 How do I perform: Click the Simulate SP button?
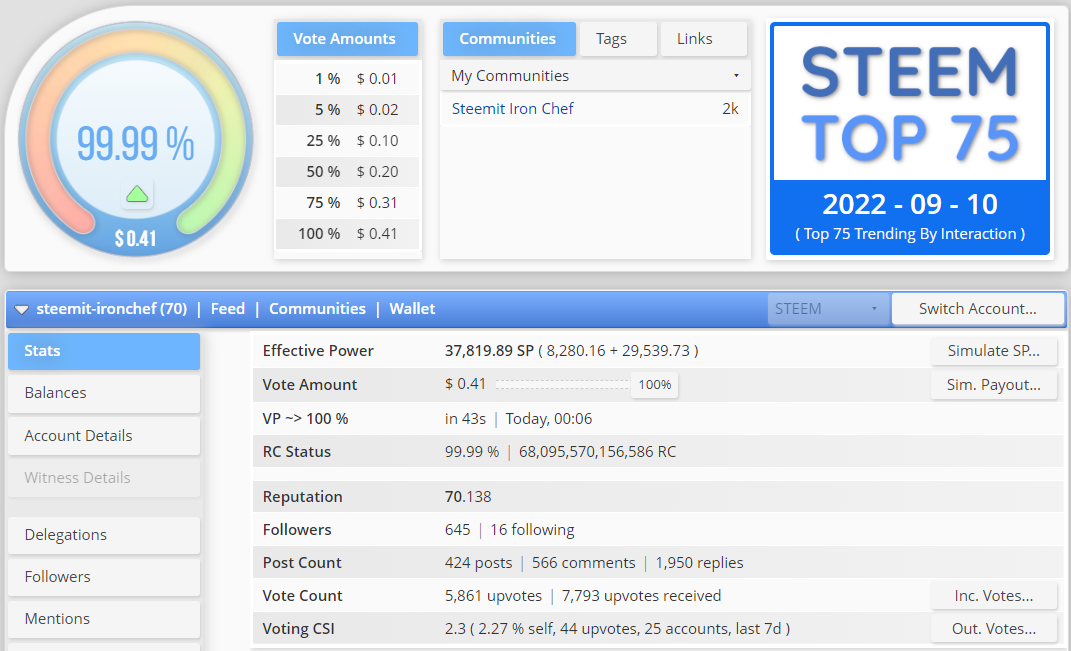coord(993,351)
